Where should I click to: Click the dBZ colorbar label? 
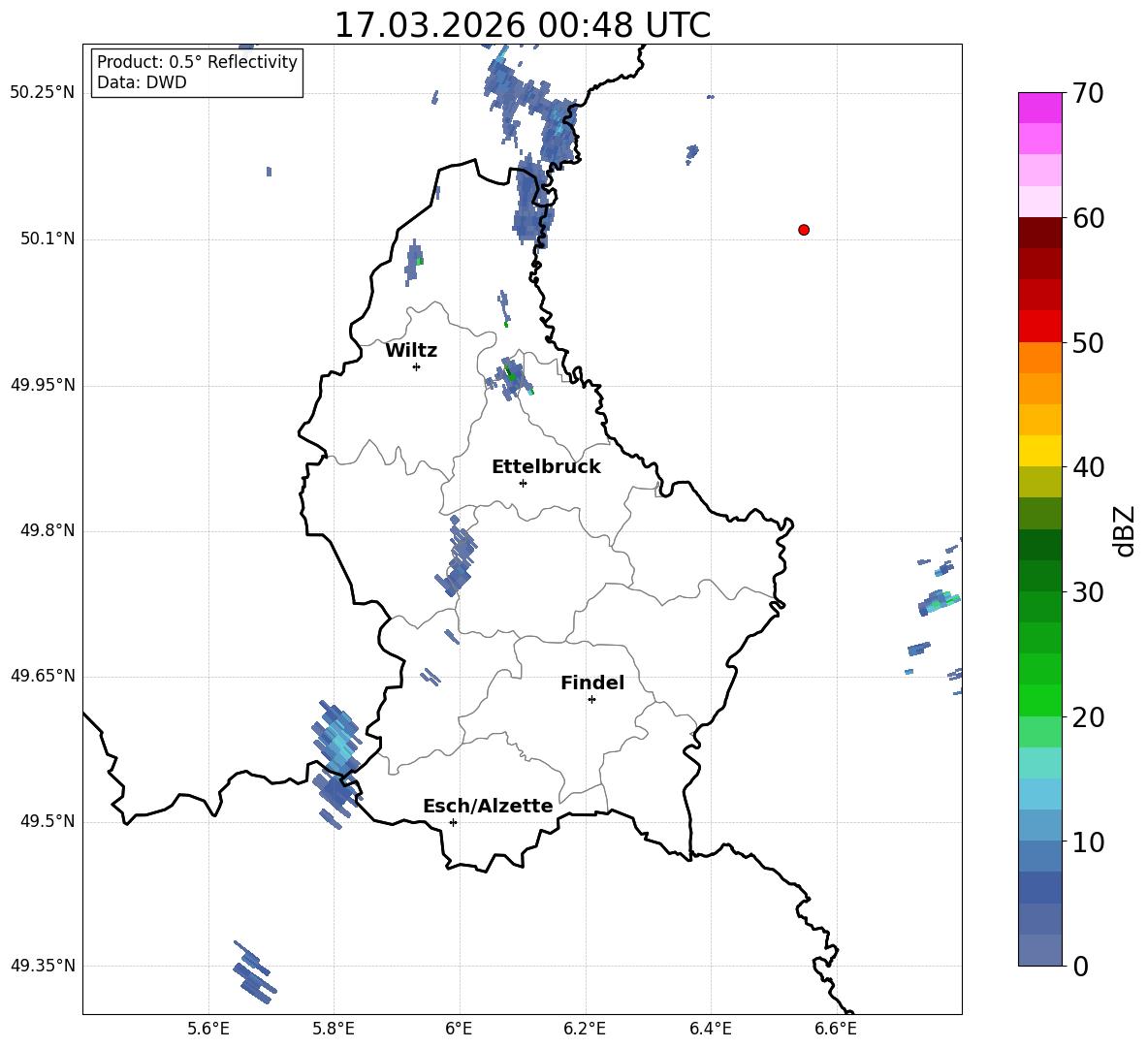coord(1124,530)
